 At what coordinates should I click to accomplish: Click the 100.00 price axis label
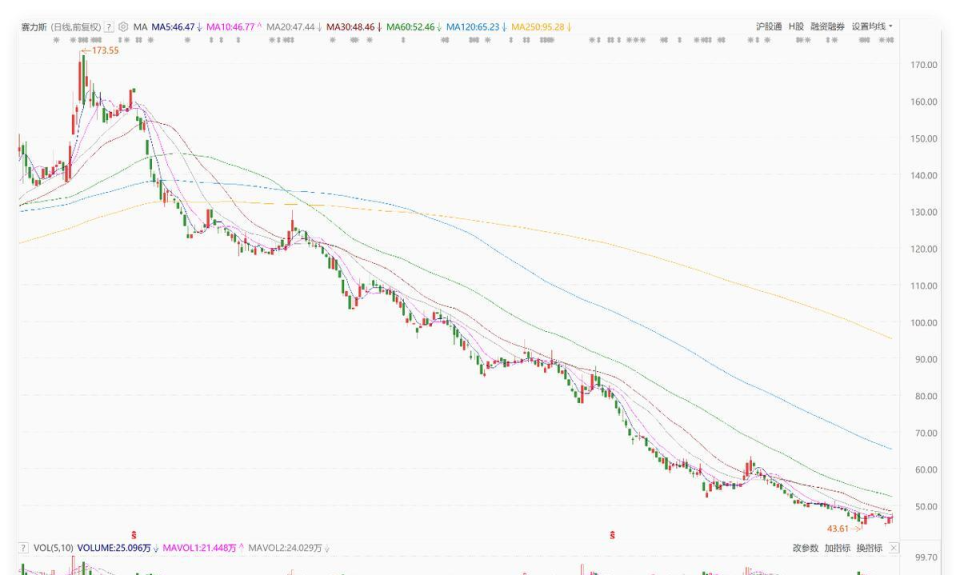click(924, 323)
